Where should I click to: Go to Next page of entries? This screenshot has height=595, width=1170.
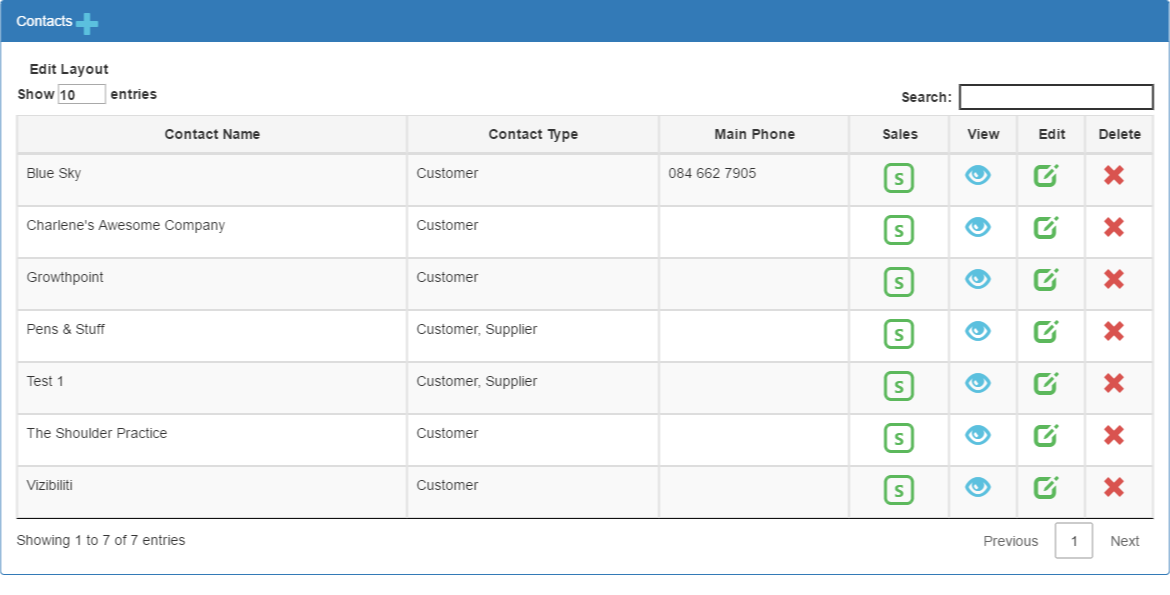pyautogui.click(x=1124, y=541)
